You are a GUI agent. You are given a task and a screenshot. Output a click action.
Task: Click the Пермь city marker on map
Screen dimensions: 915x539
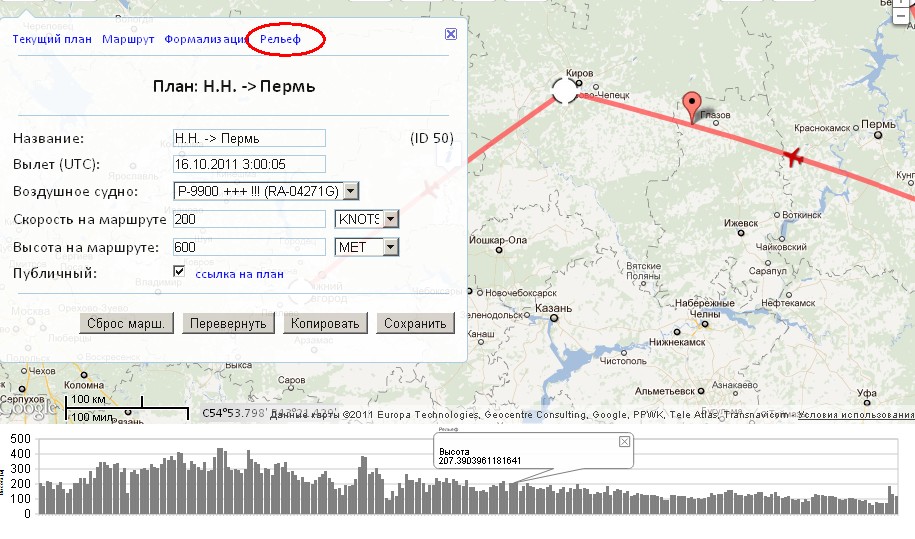pos(879,137)
